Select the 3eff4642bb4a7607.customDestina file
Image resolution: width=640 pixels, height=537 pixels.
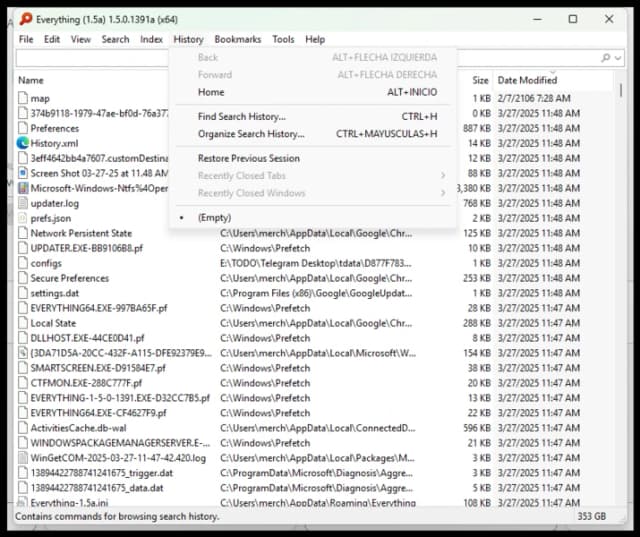(x=99, y=158)
